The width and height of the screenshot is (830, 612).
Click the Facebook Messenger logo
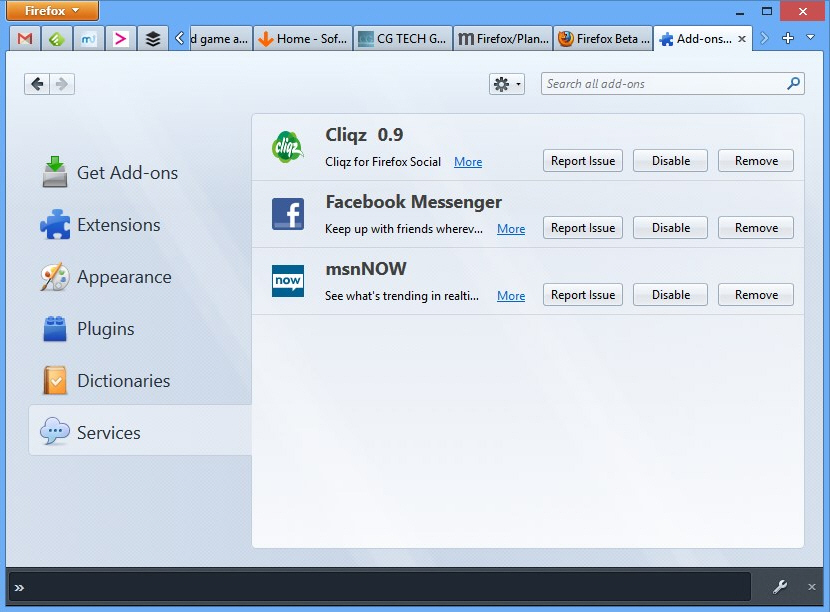coord(287,214)
